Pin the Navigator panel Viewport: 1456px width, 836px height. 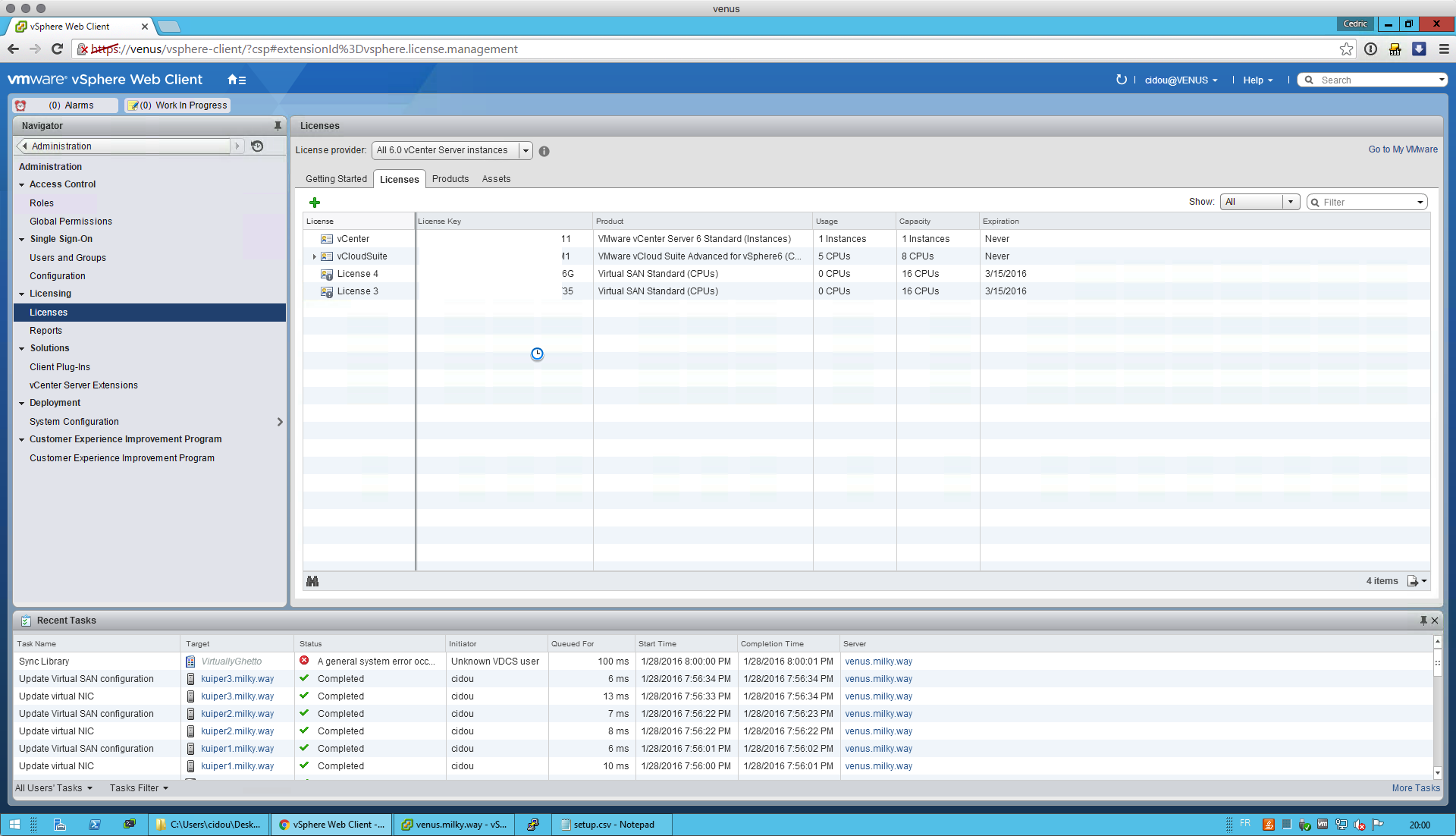[x=278, y=126]
